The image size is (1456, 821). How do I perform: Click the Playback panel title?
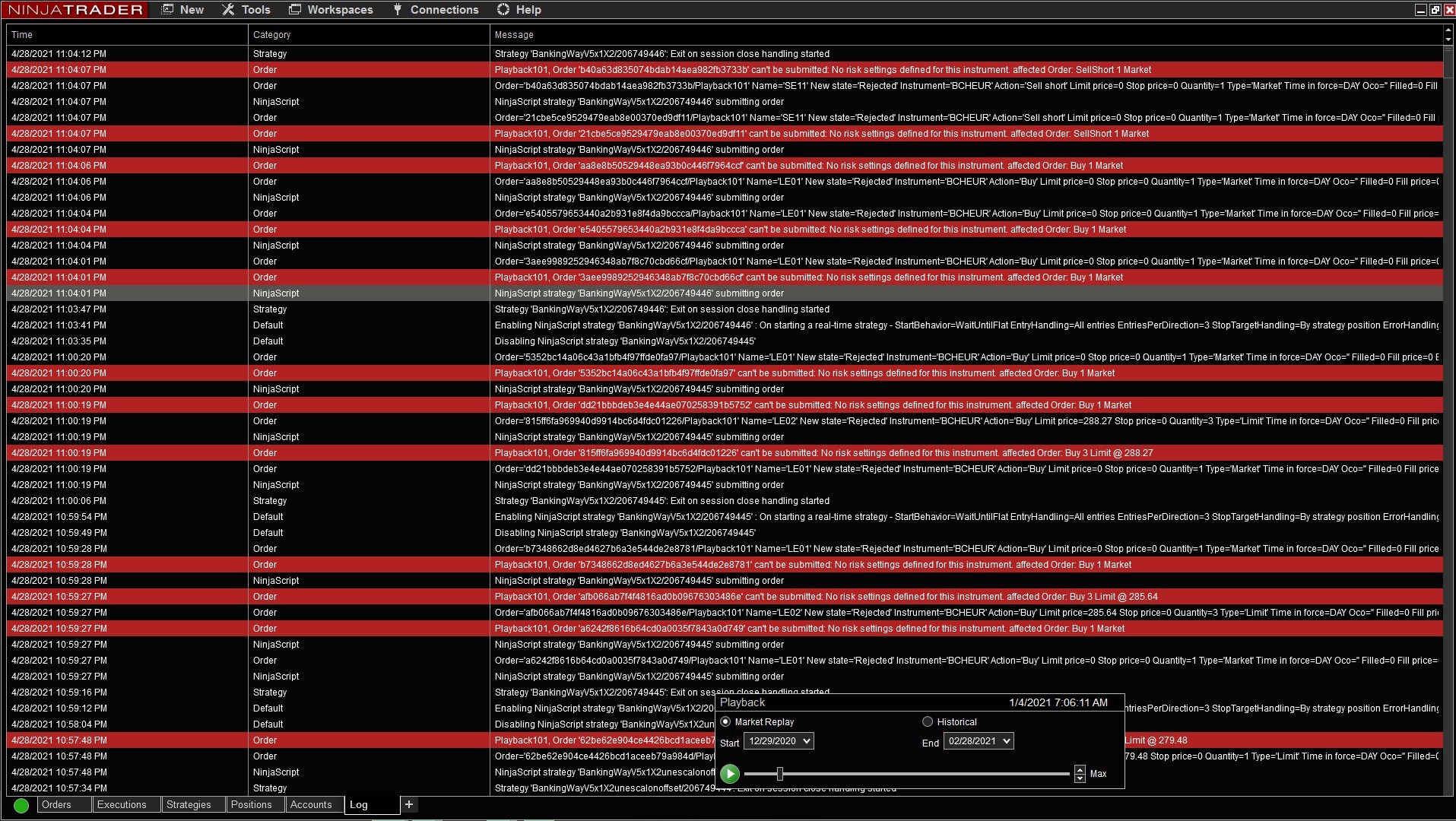[742, 702]
